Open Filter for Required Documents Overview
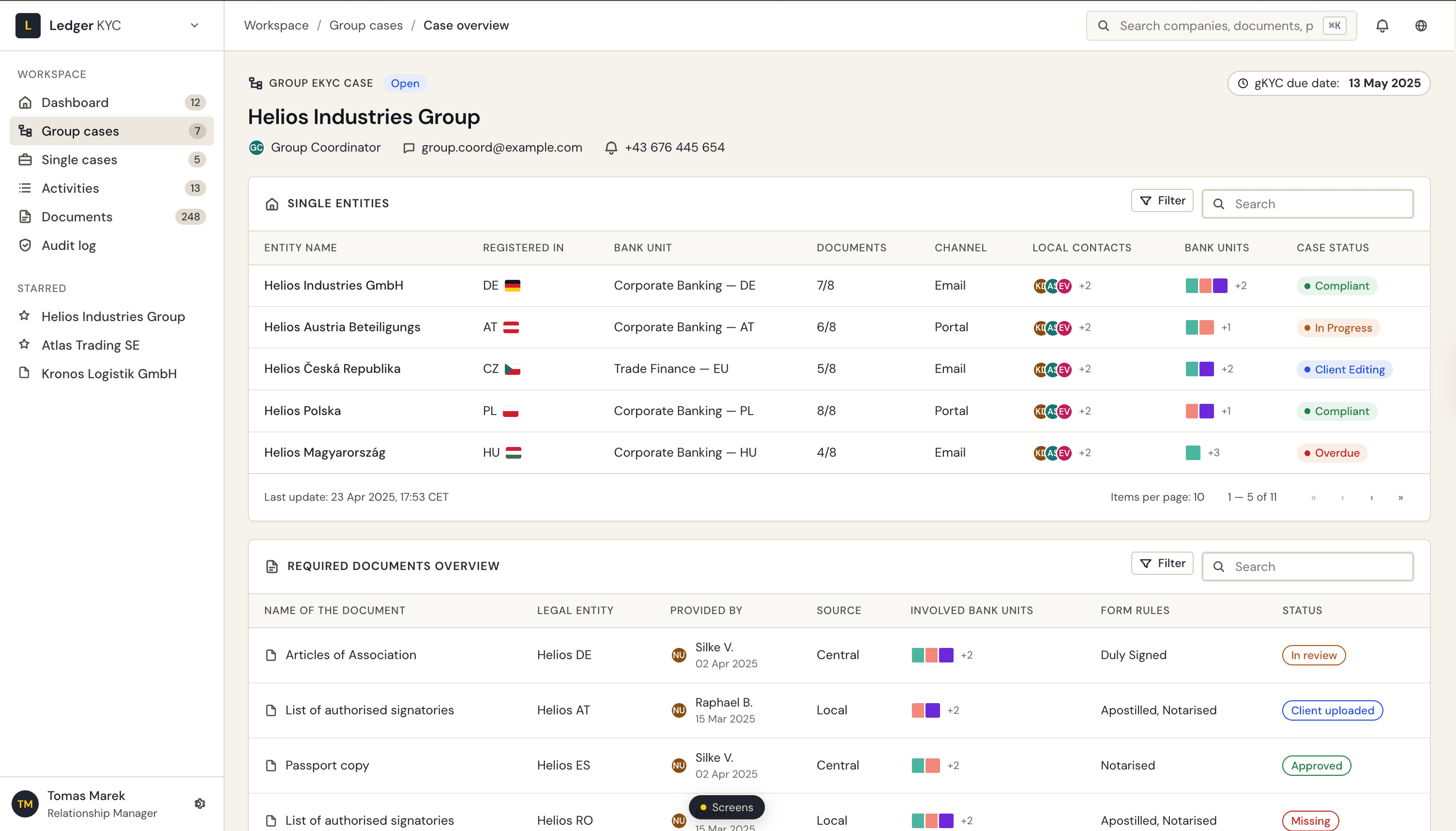This screenshot has height=831, width=1456. click(1162, 563)
